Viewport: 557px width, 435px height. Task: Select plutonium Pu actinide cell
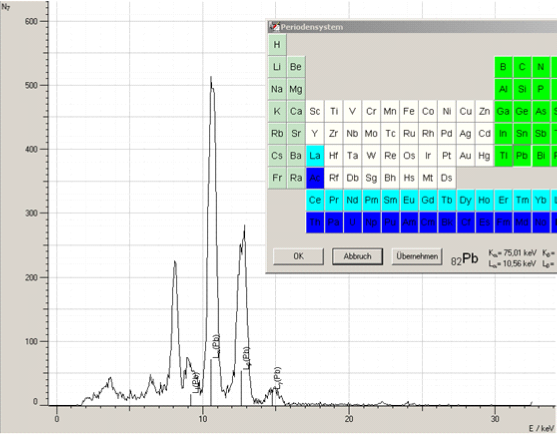390,222
